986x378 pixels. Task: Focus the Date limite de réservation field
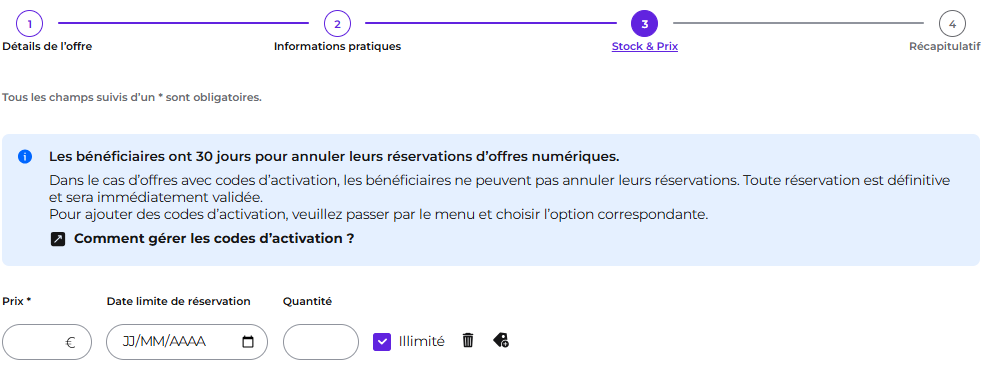tap(187, 342)
